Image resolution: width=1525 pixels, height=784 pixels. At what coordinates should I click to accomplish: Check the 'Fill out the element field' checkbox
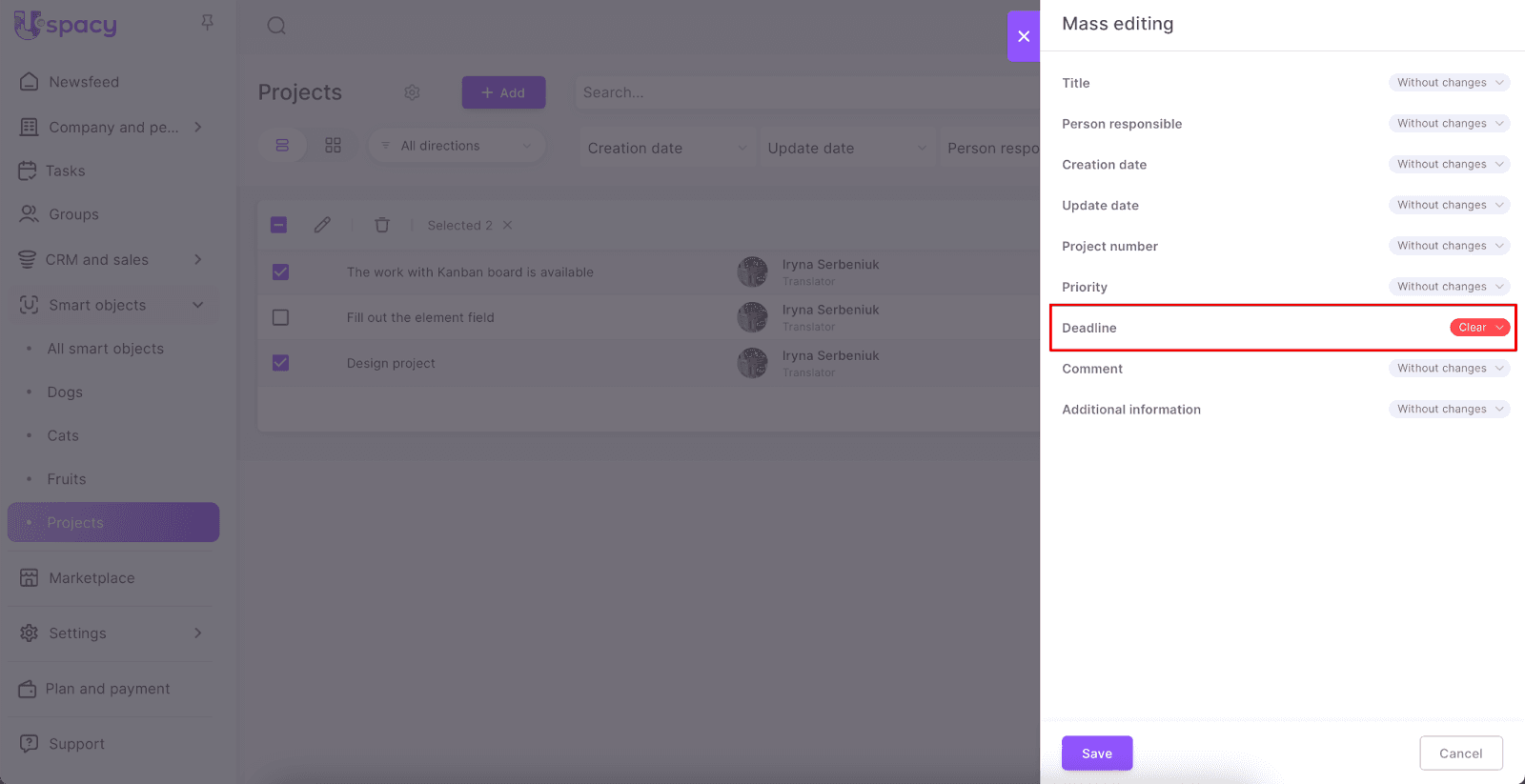click(x=280, y=317)
